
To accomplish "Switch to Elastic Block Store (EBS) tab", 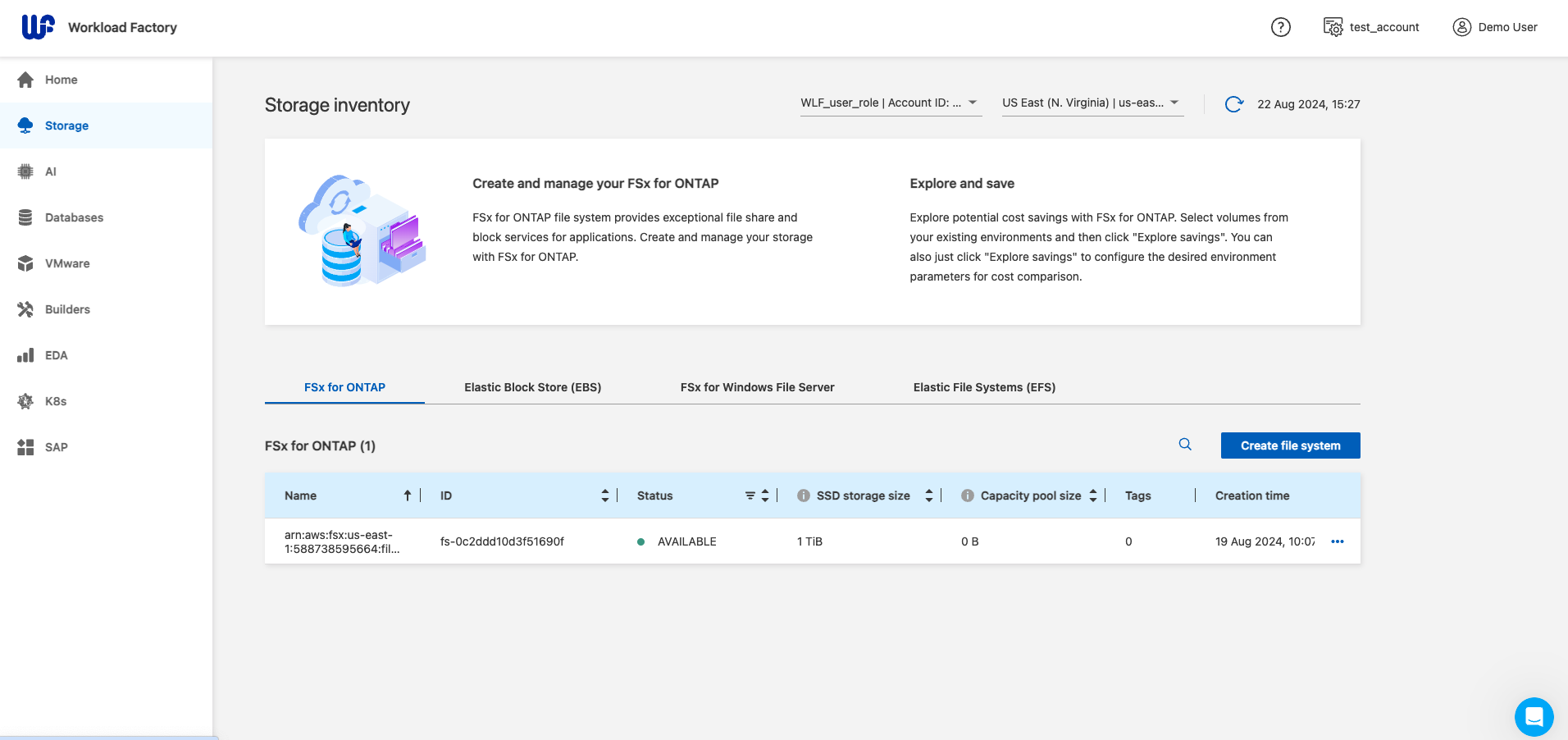I will (532, 387).
